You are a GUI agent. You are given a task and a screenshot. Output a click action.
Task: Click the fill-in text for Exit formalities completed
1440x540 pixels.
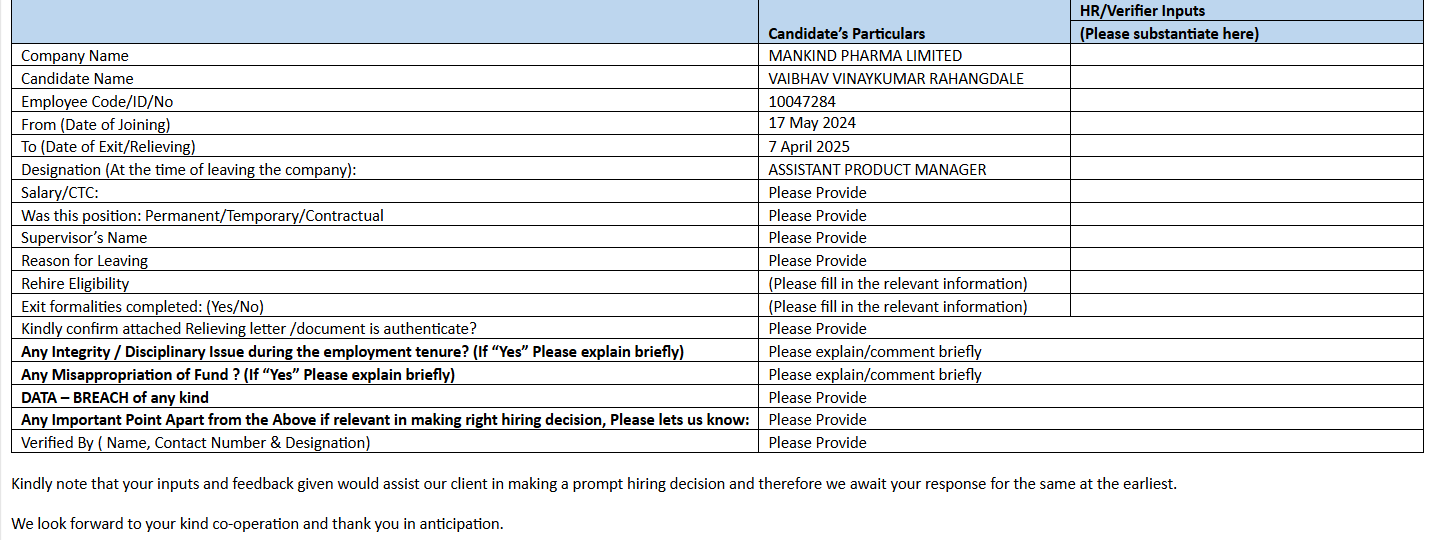point(897,307)
